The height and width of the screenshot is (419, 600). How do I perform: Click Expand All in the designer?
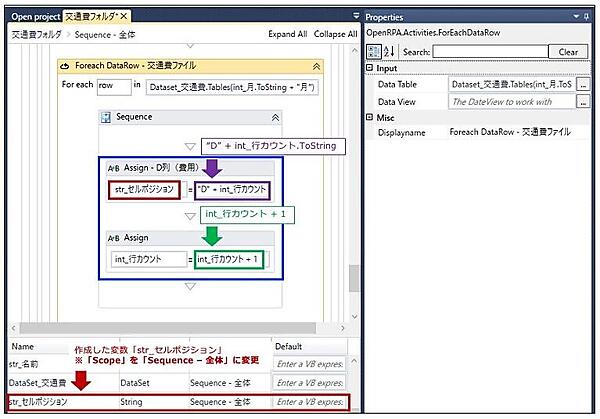(287, 34)
